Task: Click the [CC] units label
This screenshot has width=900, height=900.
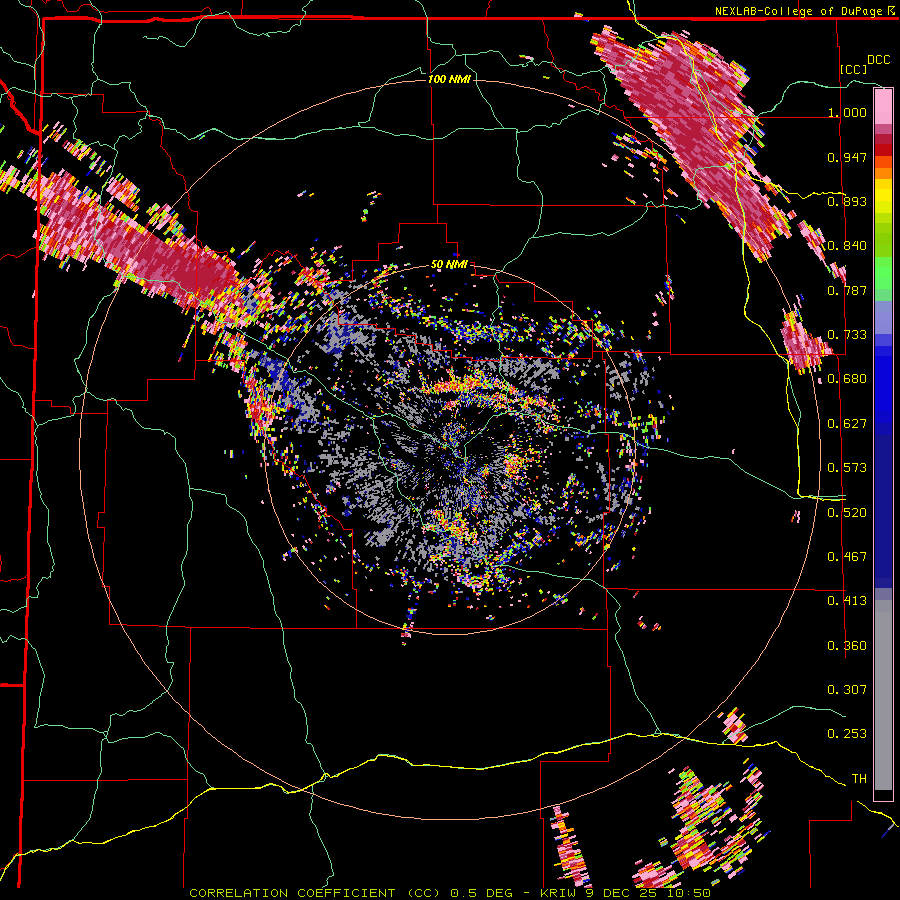Action: point(853,69)
